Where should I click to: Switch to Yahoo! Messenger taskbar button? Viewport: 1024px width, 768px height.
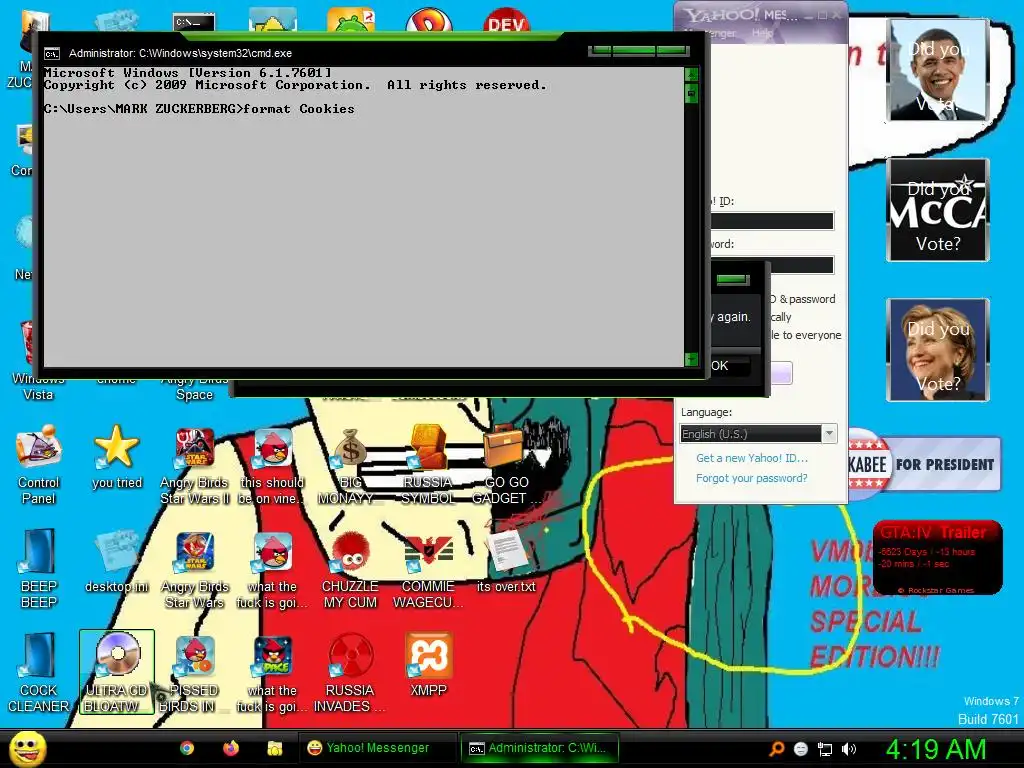coord(377,748)
